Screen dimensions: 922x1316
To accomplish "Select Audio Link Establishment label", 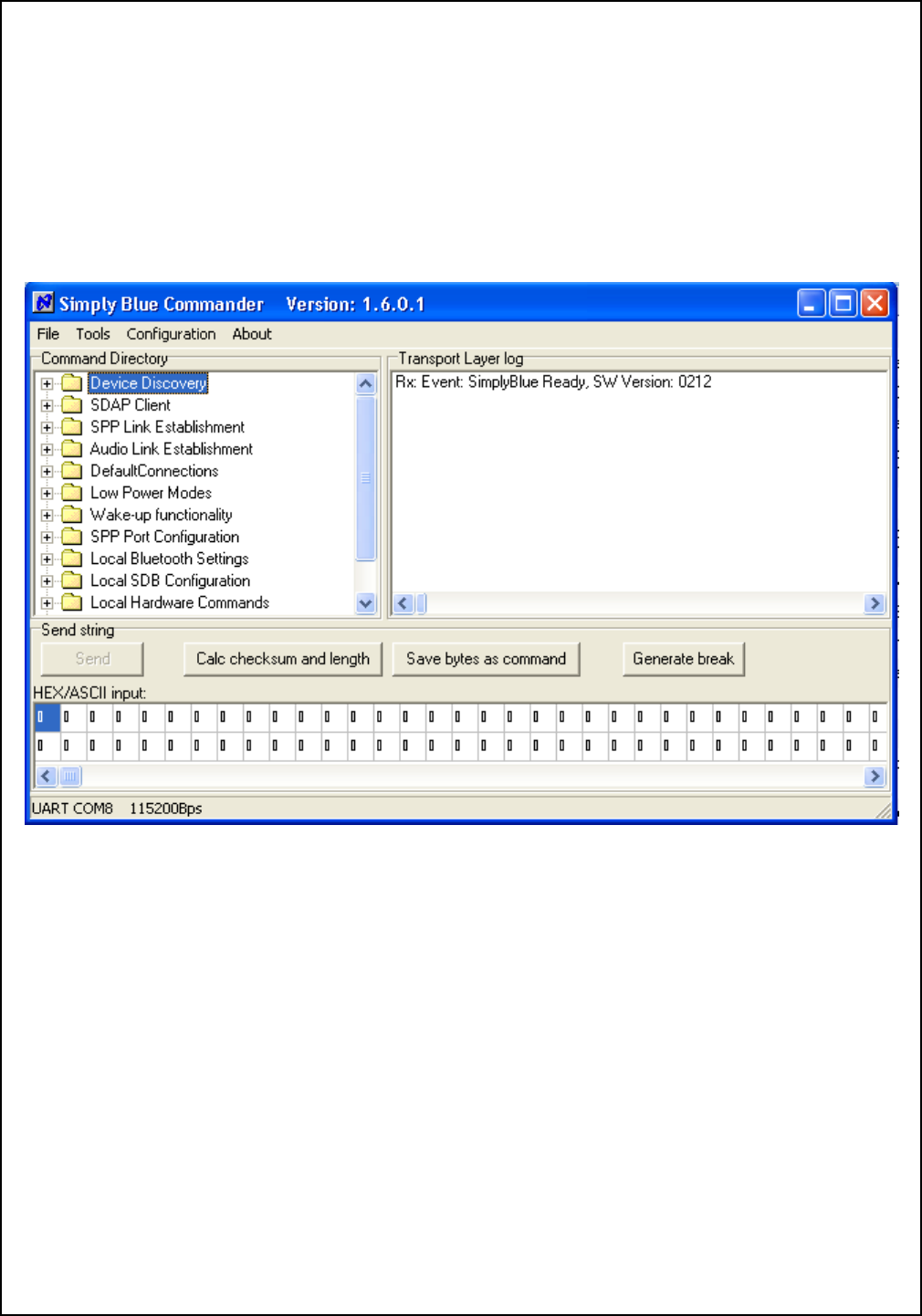I will (172, 449).
